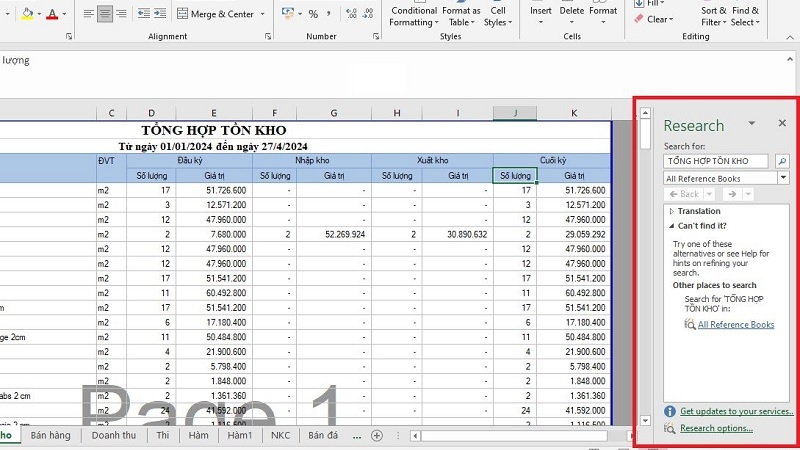The width and height of the screenshot is (800, 450).
Task: Click cell with value 52.269.924
Action: click(334, 234)
